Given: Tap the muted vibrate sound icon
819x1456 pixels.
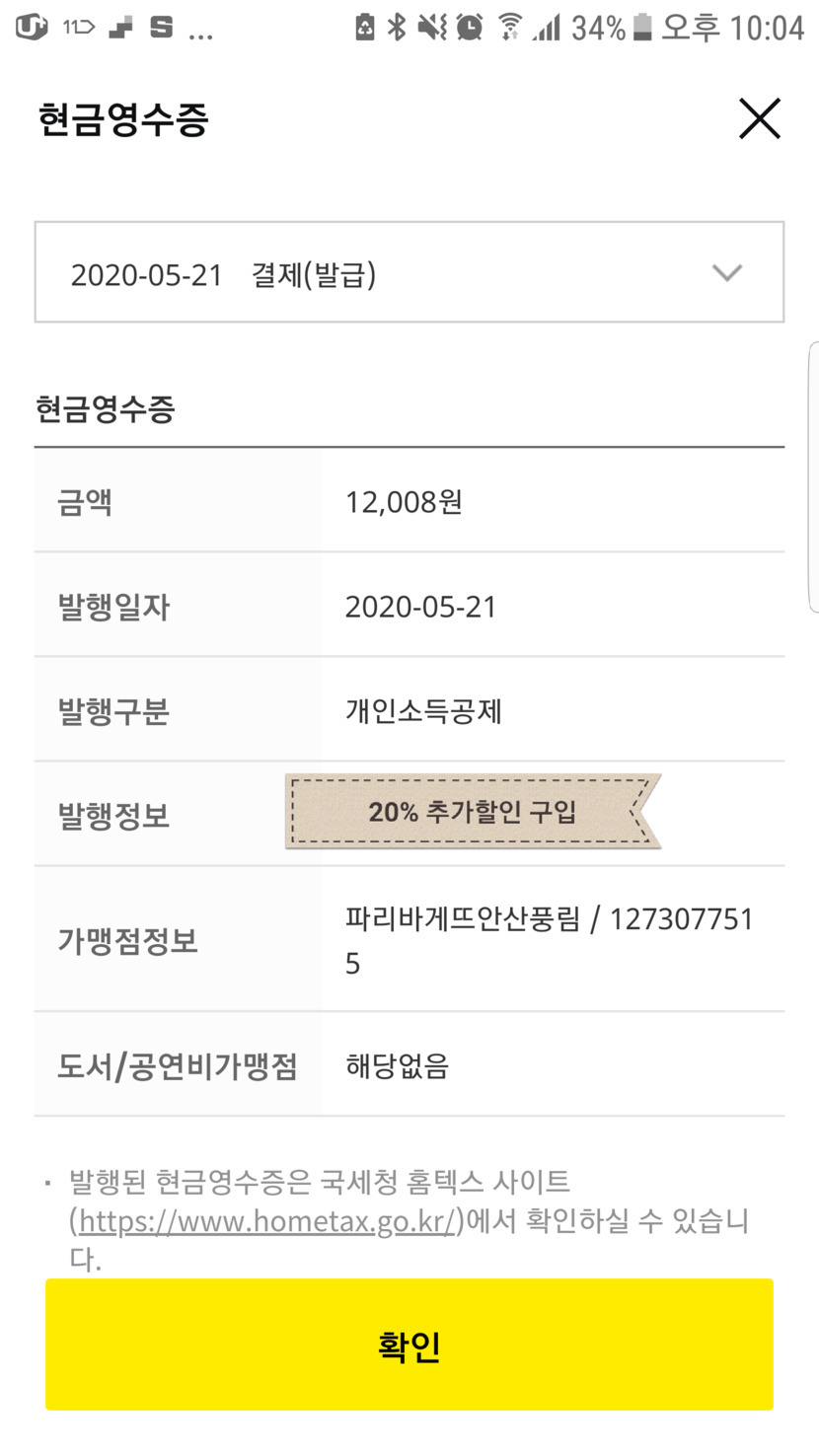Looking at the screenshot, I should point(432,28).
